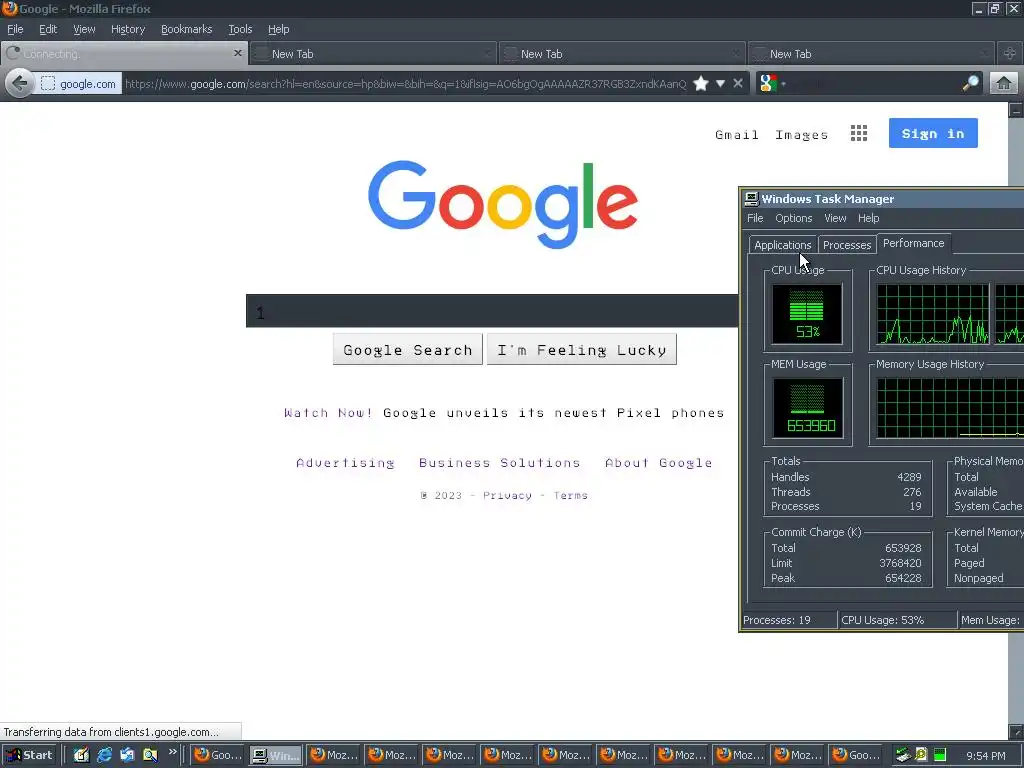
Task: Click I'm Feeling Lucky button
Action: [581, 349]
